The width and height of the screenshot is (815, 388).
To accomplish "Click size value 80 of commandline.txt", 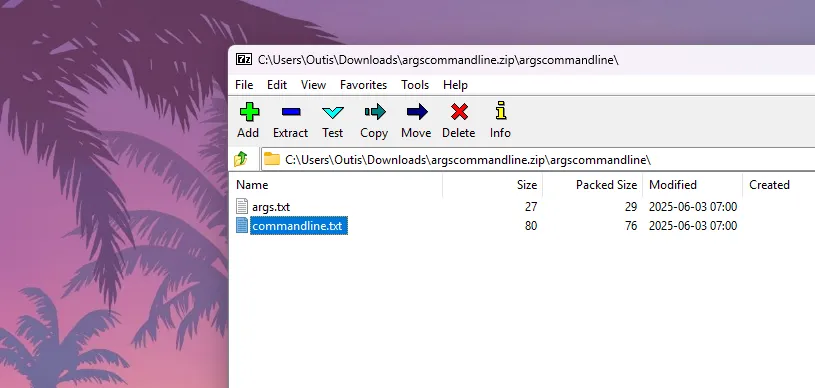I will click(531, 226).
